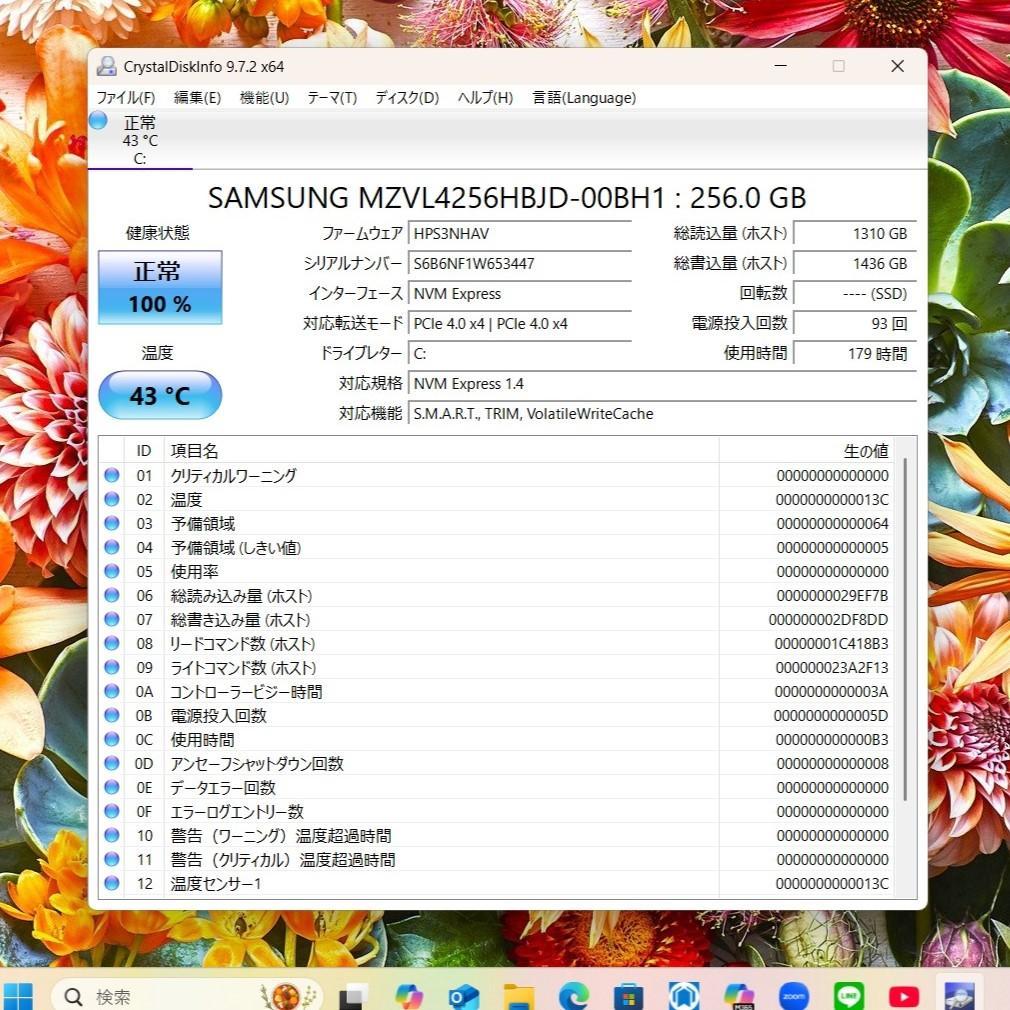Open the ヘルプ(H) menu
The image size is (1010, 1010).
point(484,97)
